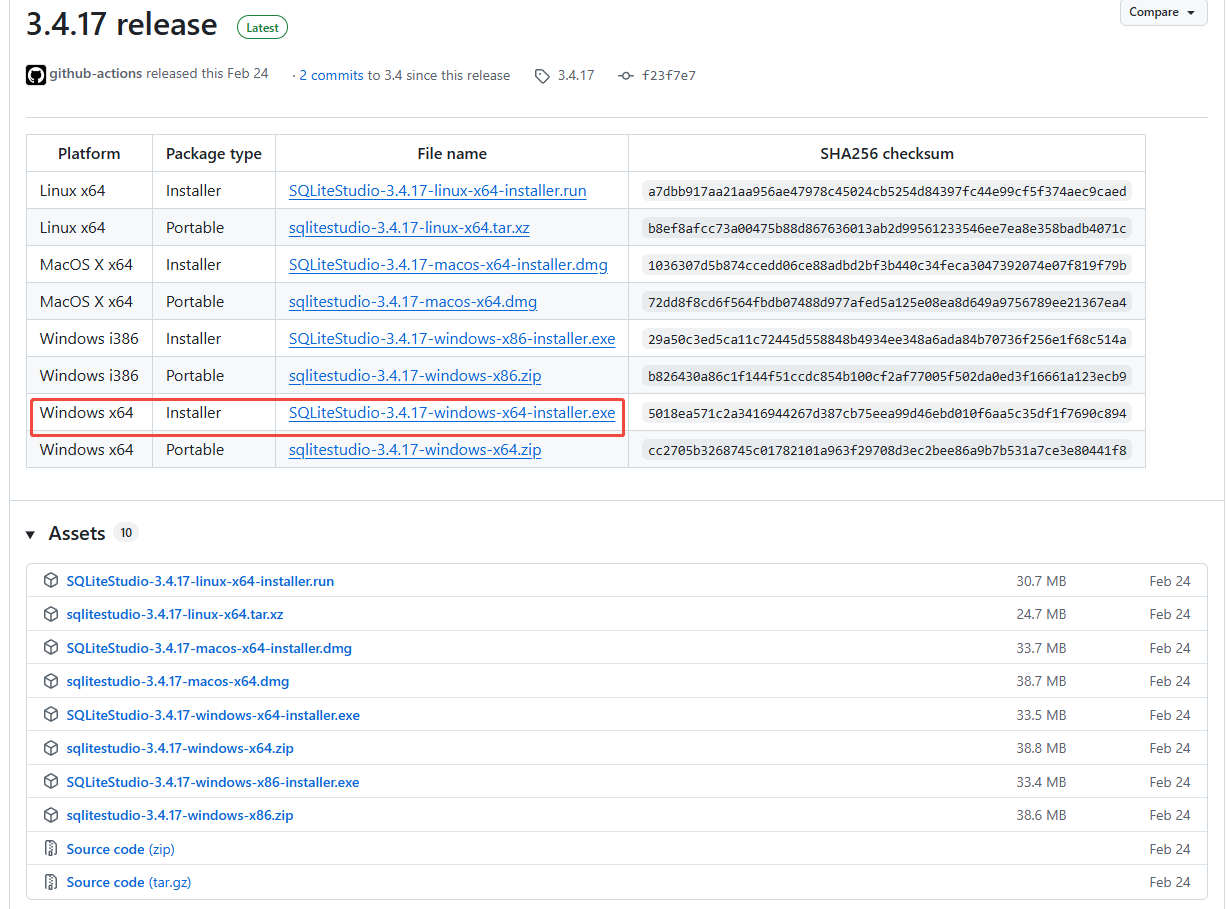Click sqlitestudio-3.4.17-macos-x64.dmg in Assets list
The image size is (1226, 909).
178,681
